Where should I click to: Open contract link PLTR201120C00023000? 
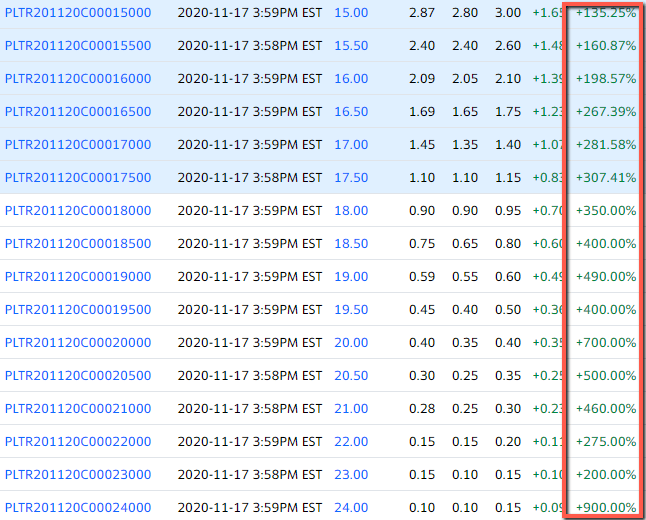click(78, 474)
